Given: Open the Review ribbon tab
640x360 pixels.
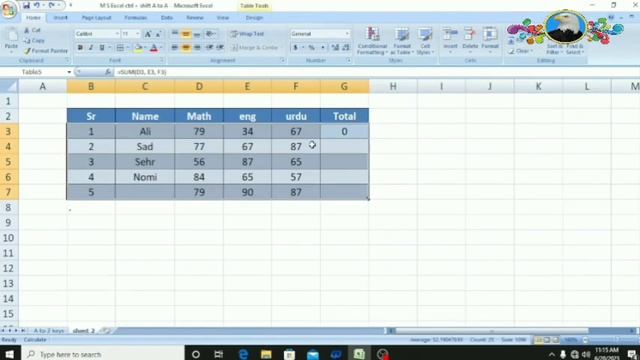Looking at the screenshot, I should (195, 18).
